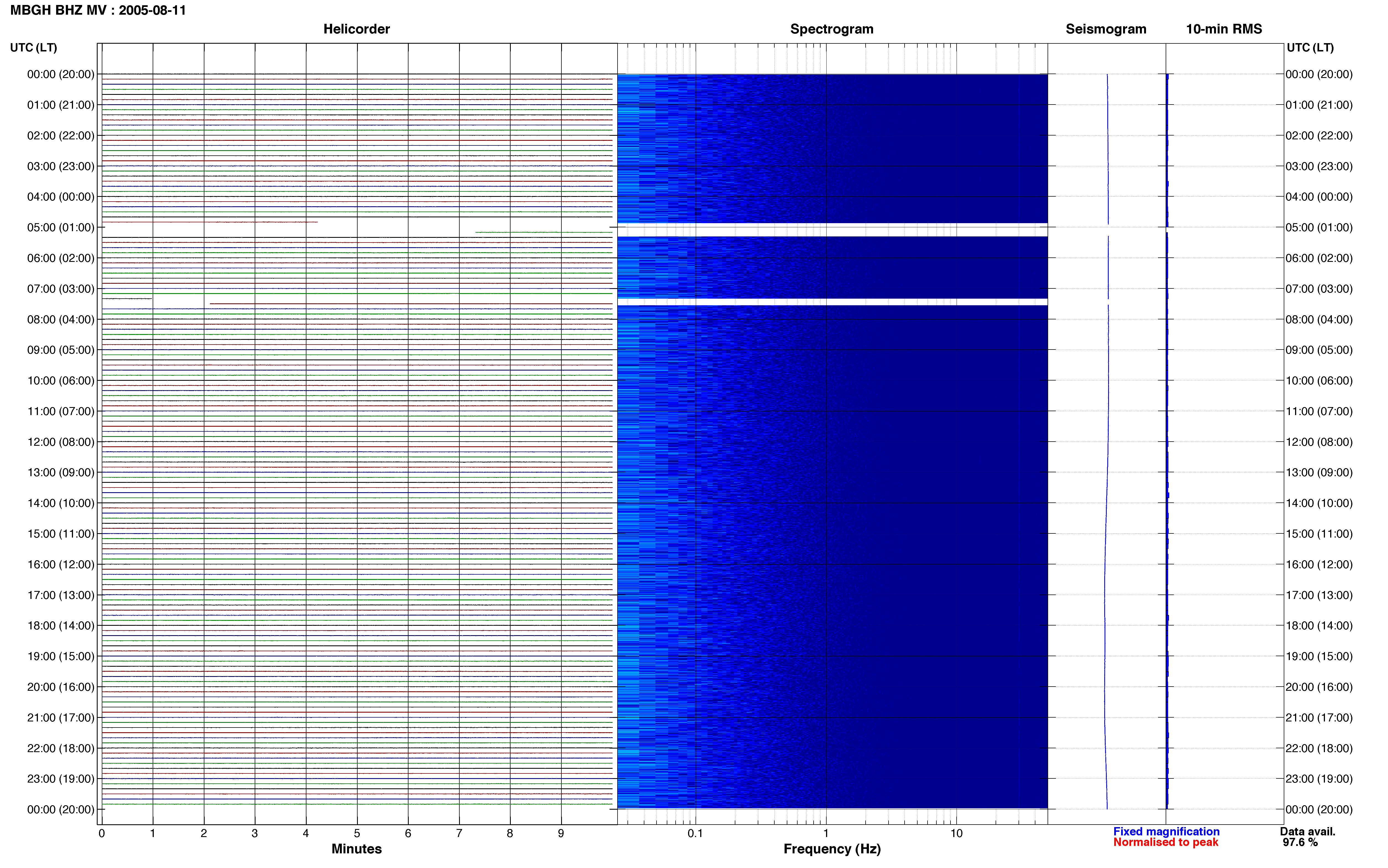Click 02:00 (22:00) on the Helicorder time axis
1388x868 pixels.
click(x=61, y=135)
